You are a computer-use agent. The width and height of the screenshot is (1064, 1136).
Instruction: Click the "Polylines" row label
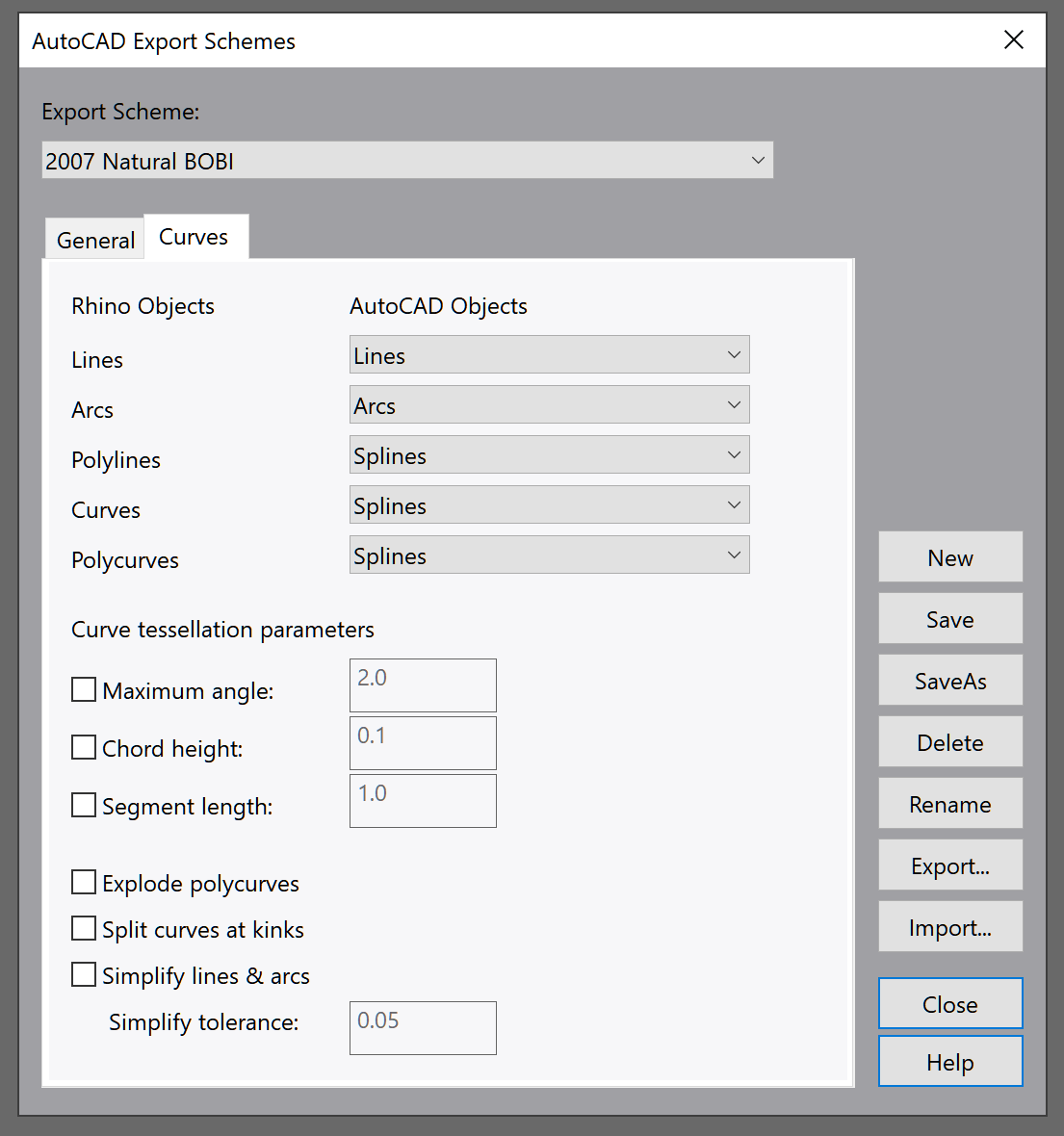[x=116, y=460]
